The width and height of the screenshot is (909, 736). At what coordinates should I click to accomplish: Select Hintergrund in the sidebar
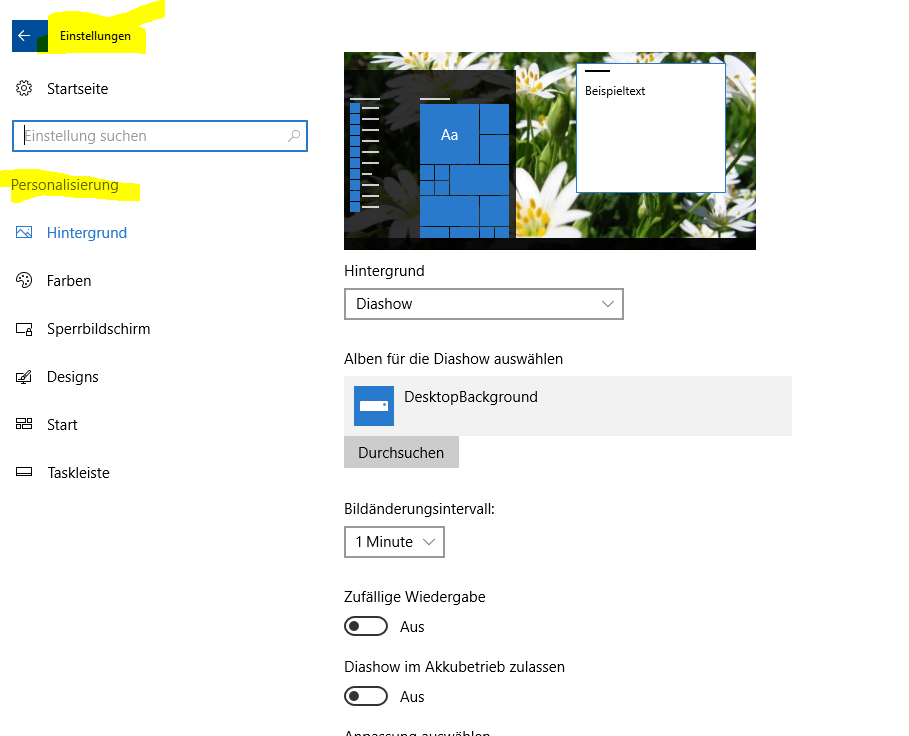click(x=87, y=233)
